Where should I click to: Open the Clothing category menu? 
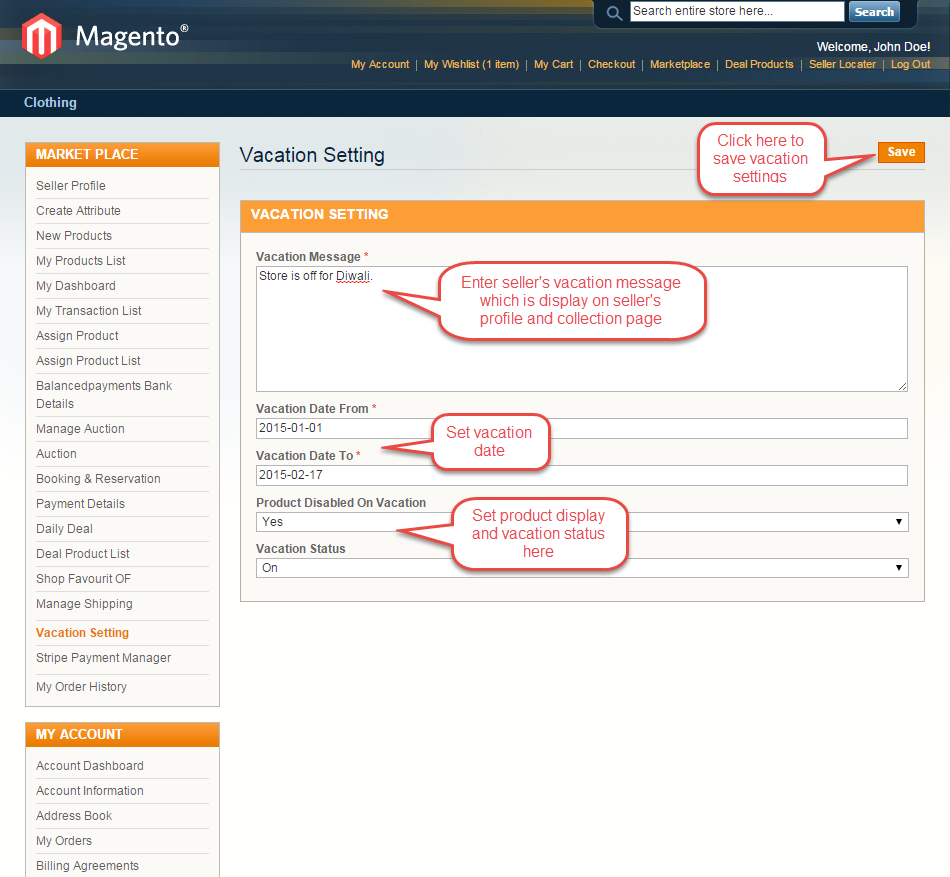coord(50,102)
